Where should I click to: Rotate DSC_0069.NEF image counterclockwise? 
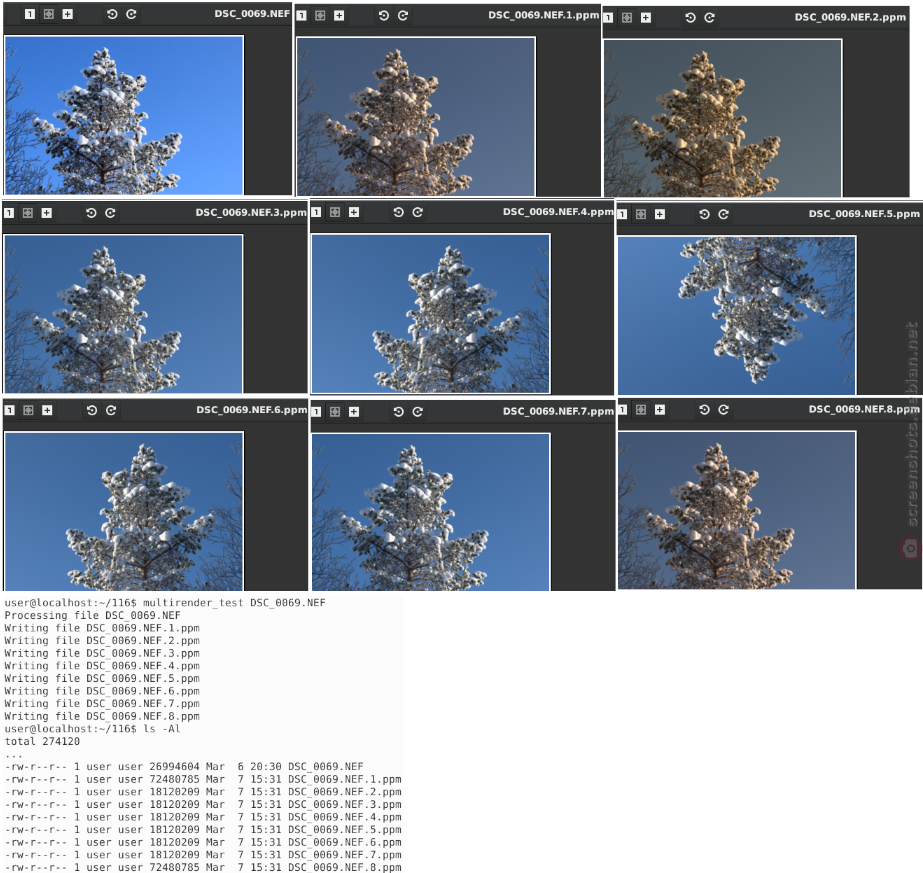tap(112, 14)
